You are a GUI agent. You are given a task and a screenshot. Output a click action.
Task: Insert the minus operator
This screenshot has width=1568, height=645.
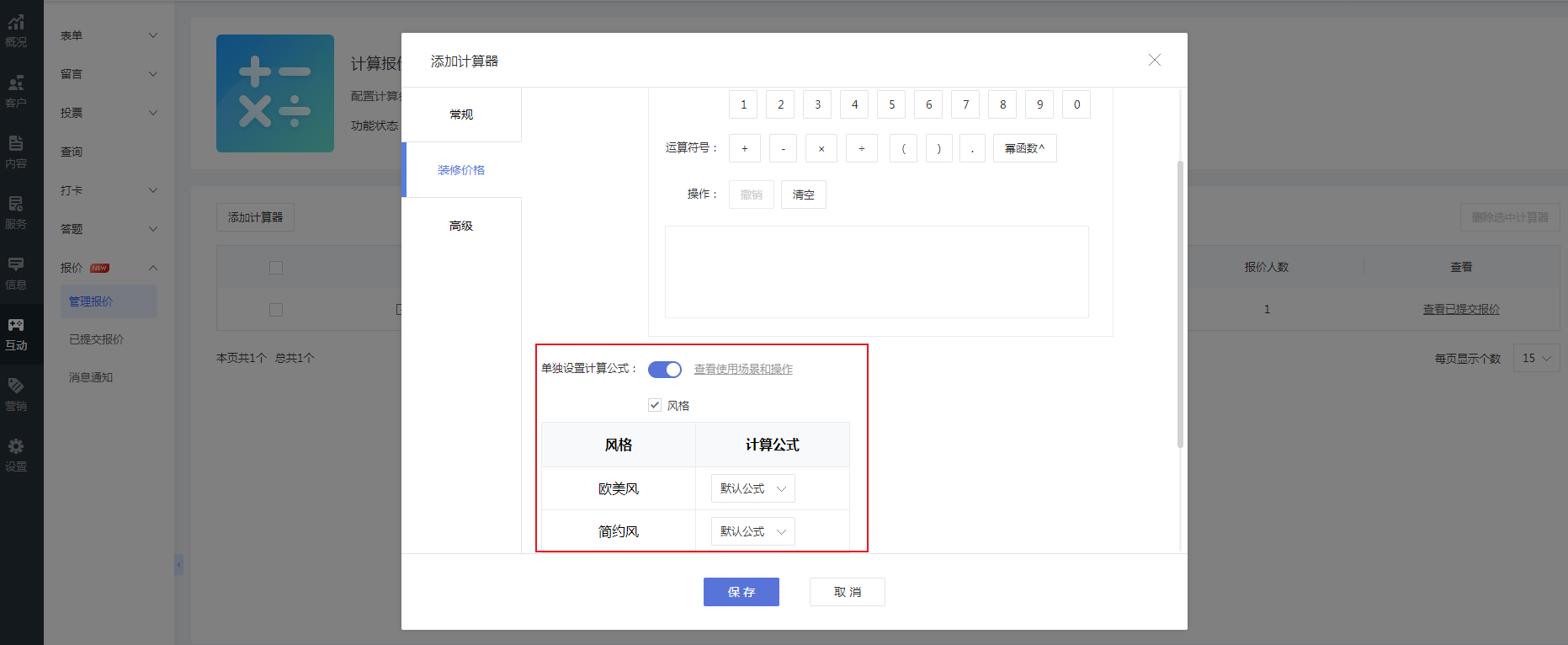point(783,148)
